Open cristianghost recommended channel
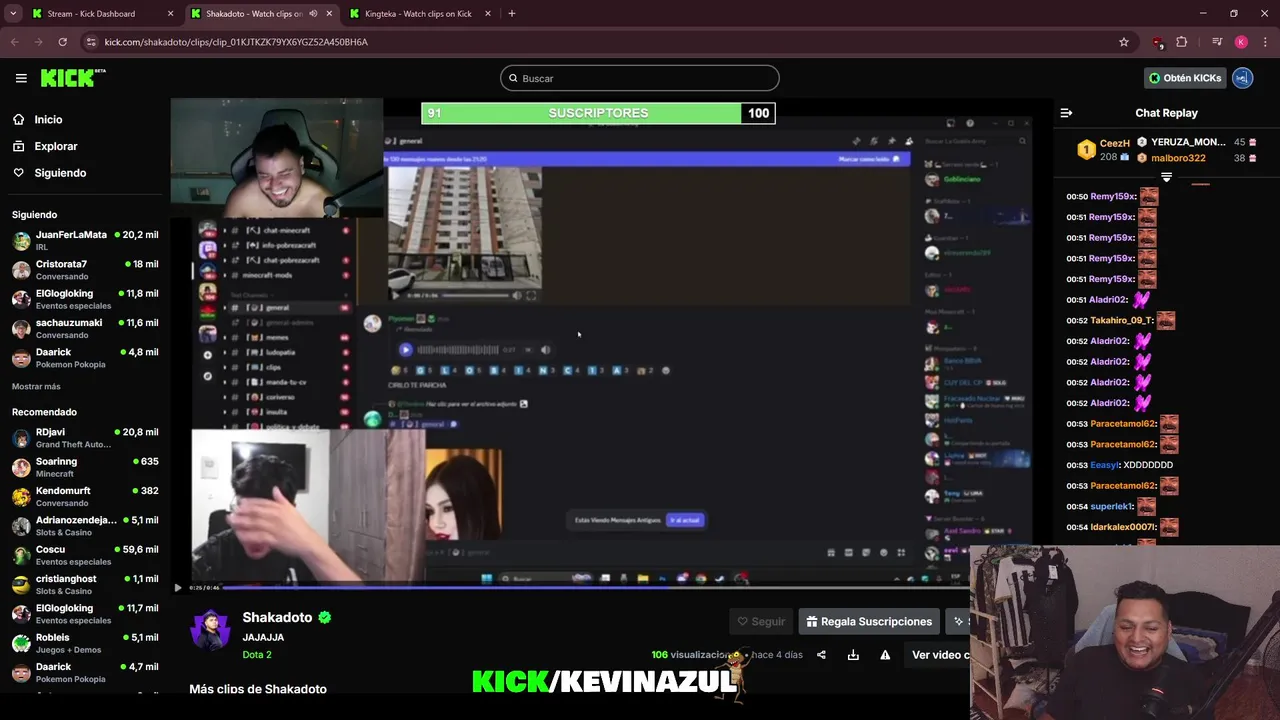Screen dimensions: 1280x720 click(x=85, y=585)
